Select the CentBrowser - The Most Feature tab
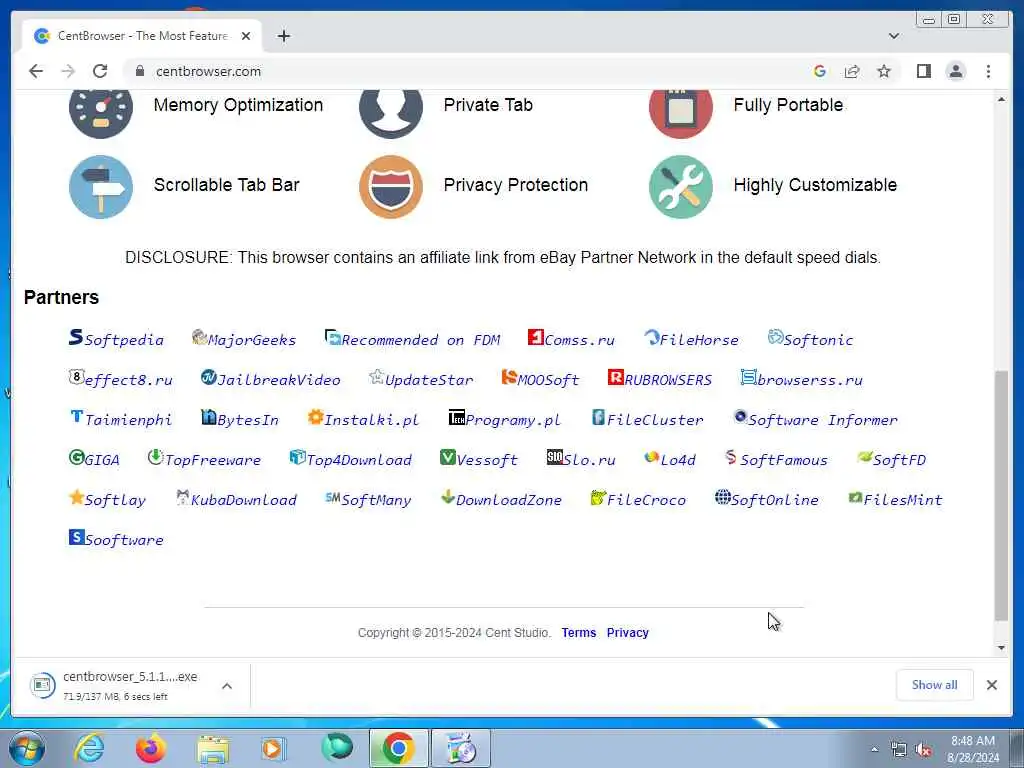This screenshot has width=1024, height=768. [x=142, y=36]
